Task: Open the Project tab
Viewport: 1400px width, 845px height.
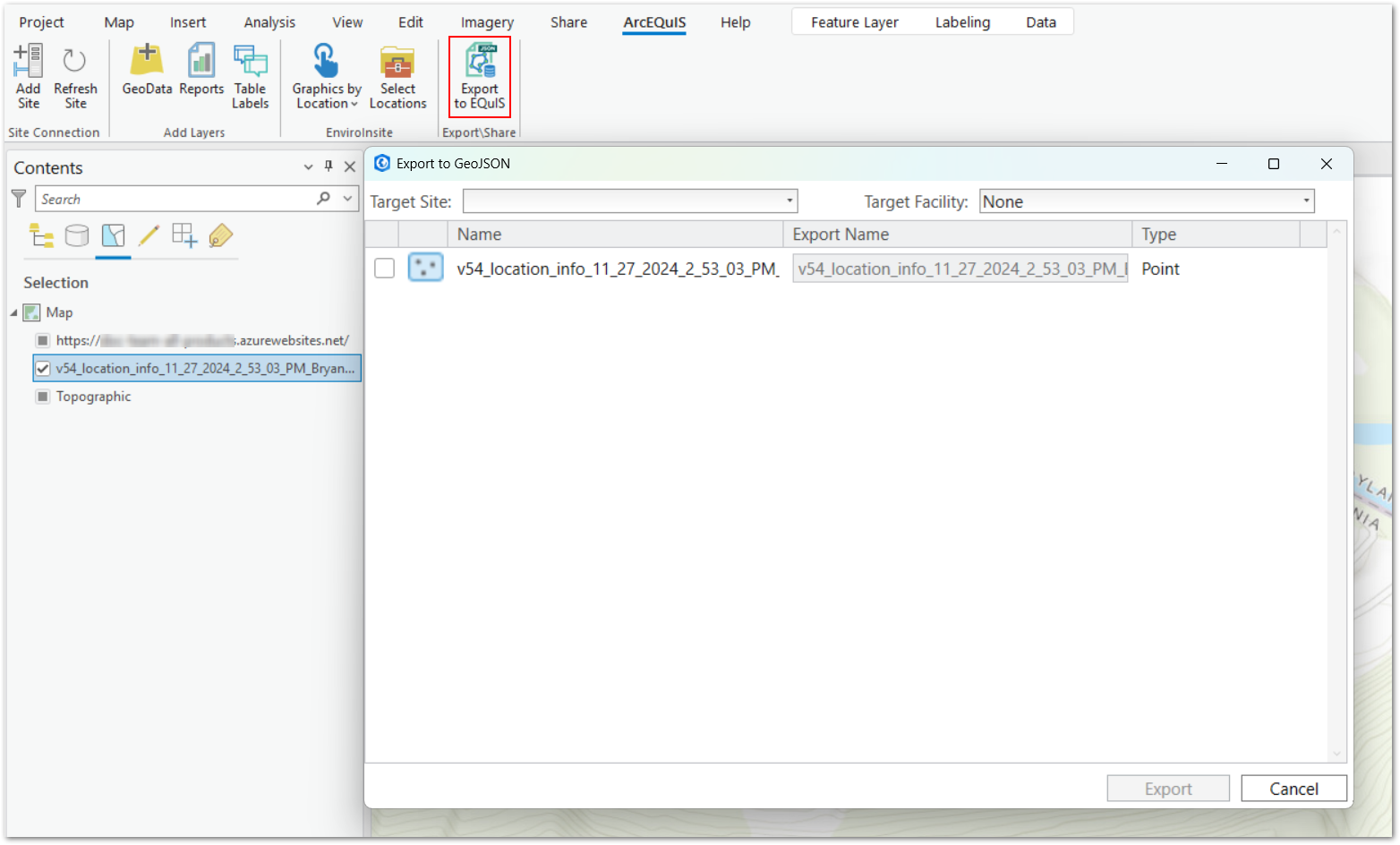Action: (x=41, y=22)
